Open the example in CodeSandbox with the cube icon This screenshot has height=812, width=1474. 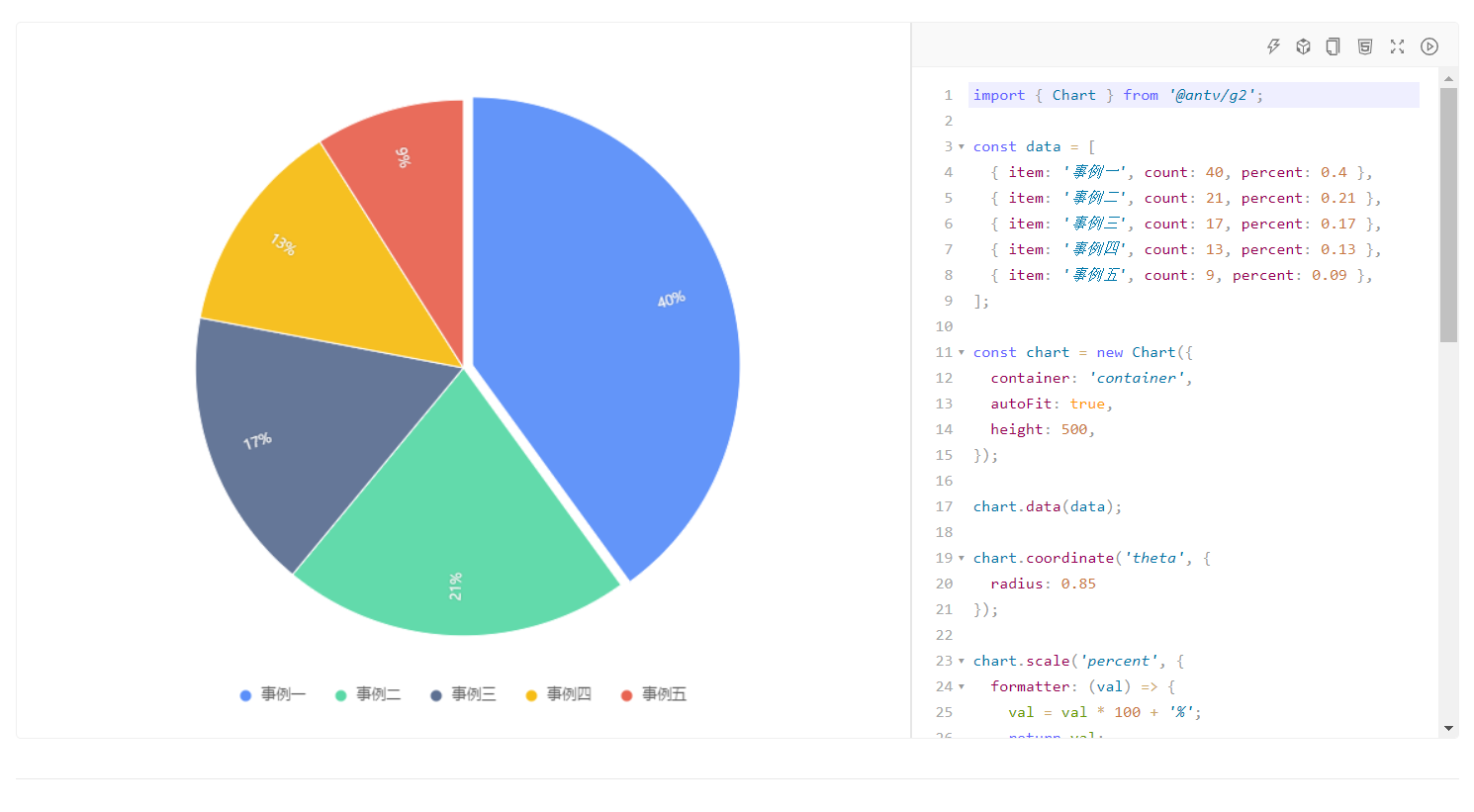(1303, 46)
